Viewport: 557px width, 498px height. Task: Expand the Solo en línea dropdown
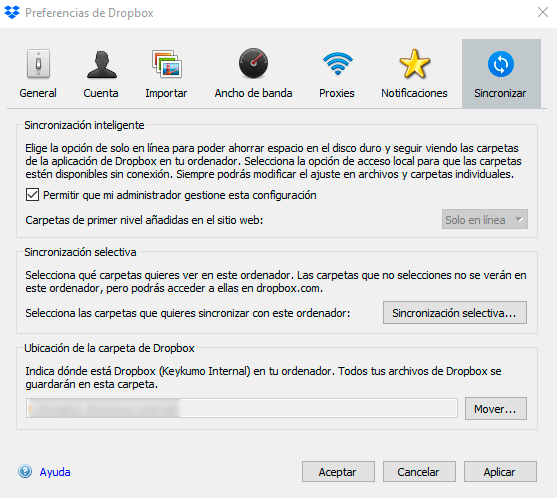click(485, 220)
